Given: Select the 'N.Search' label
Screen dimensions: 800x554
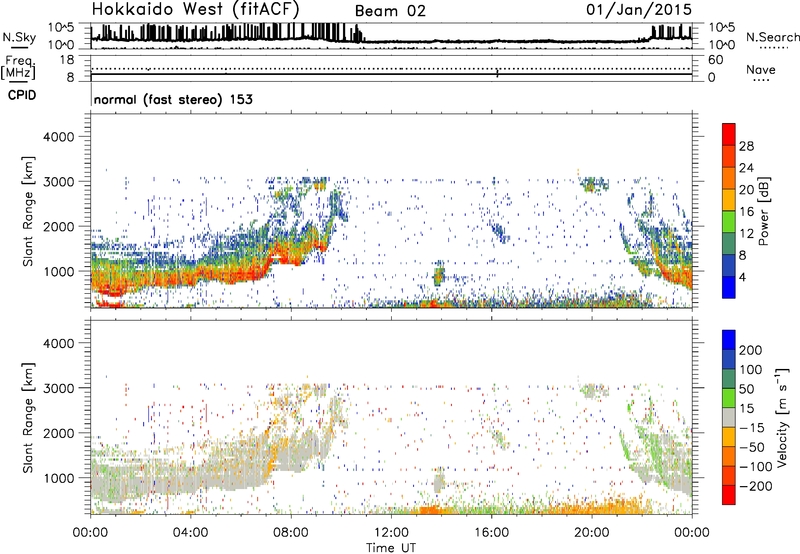Looking at the screenshot, I should tap(772, 37).
